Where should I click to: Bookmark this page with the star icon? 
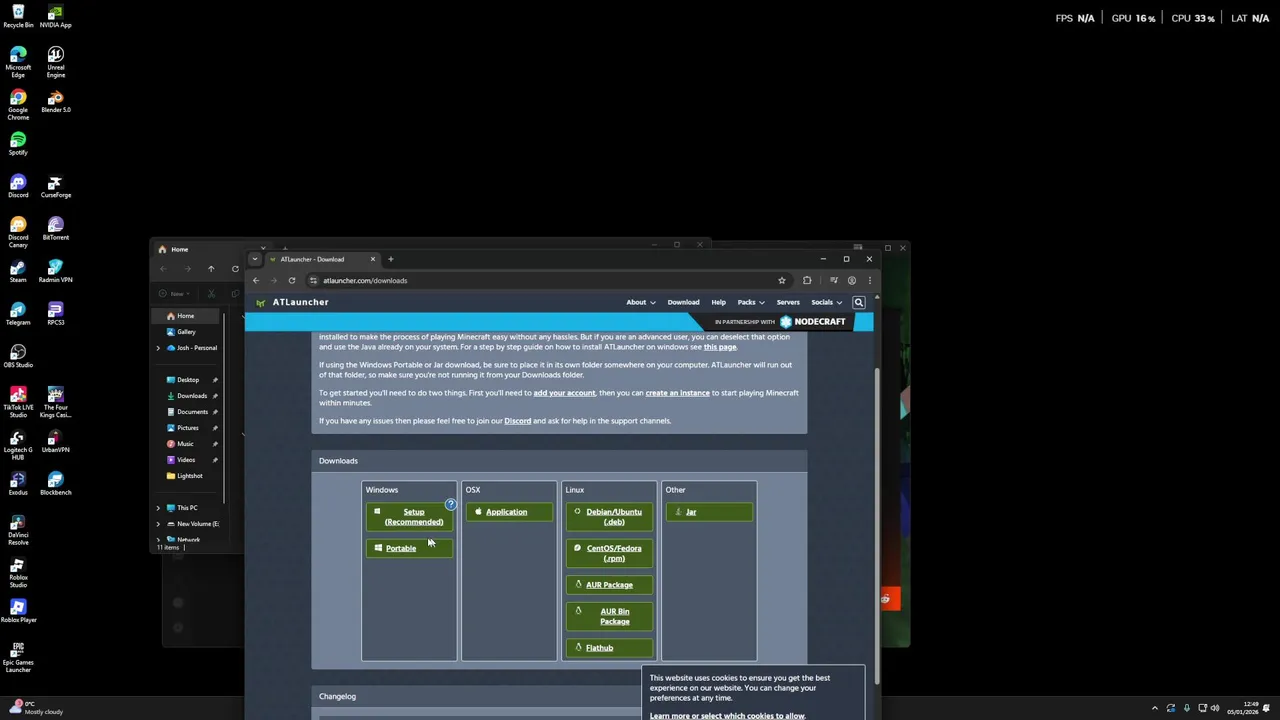coord(782,280)
